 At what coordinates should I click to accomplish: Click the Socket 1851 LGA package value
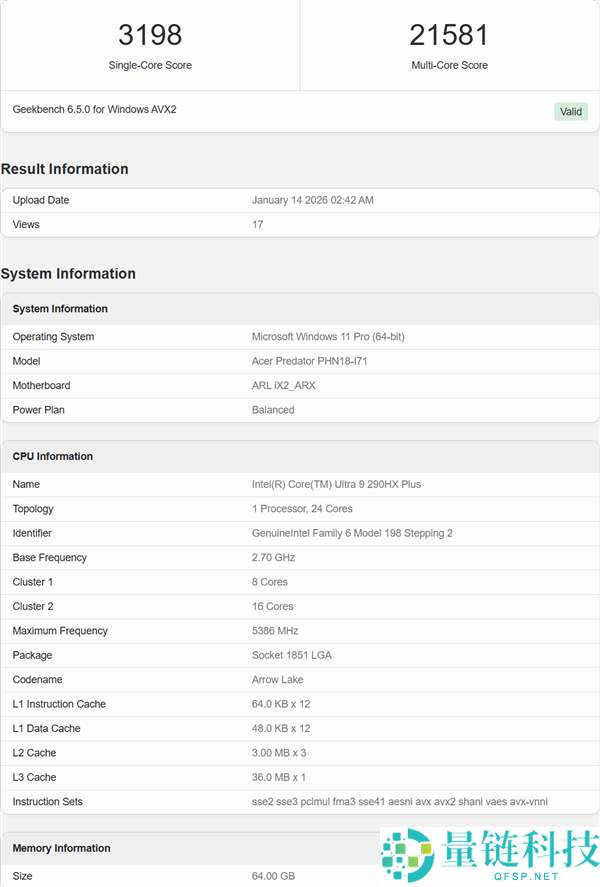(291, 655)
